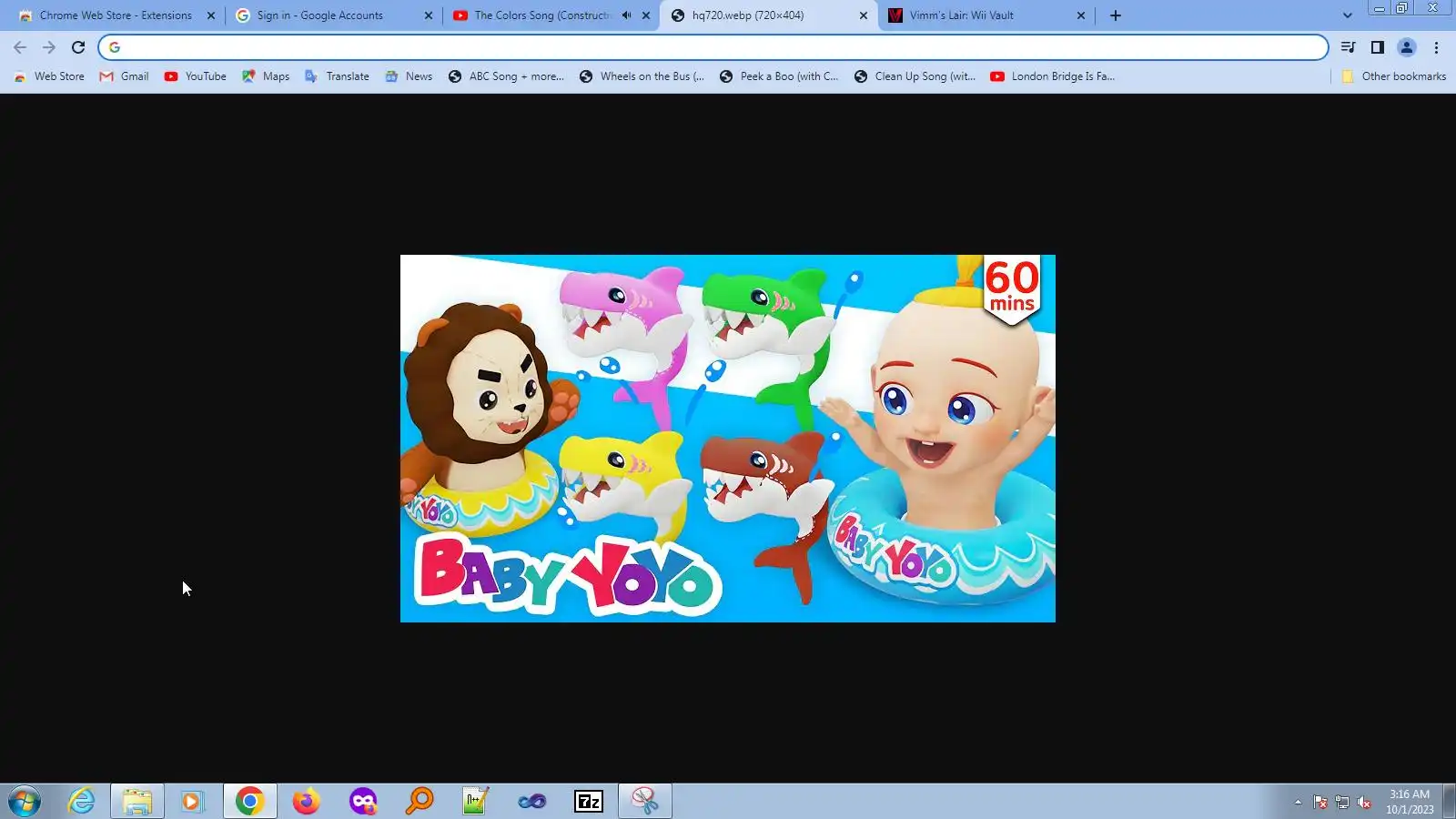The image size is (1456, 819).
Task: Click the Baby YoYo sharks thumbnail image
Action: 728,439
